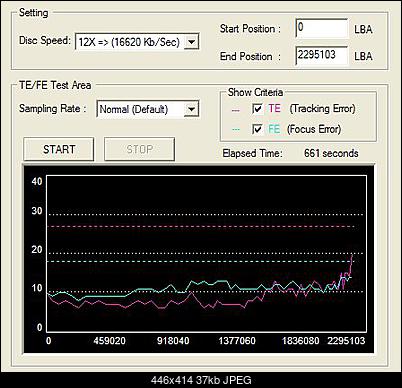Click the End Position input field
This screenshot has width=402, height=388.
pos(322,56)
